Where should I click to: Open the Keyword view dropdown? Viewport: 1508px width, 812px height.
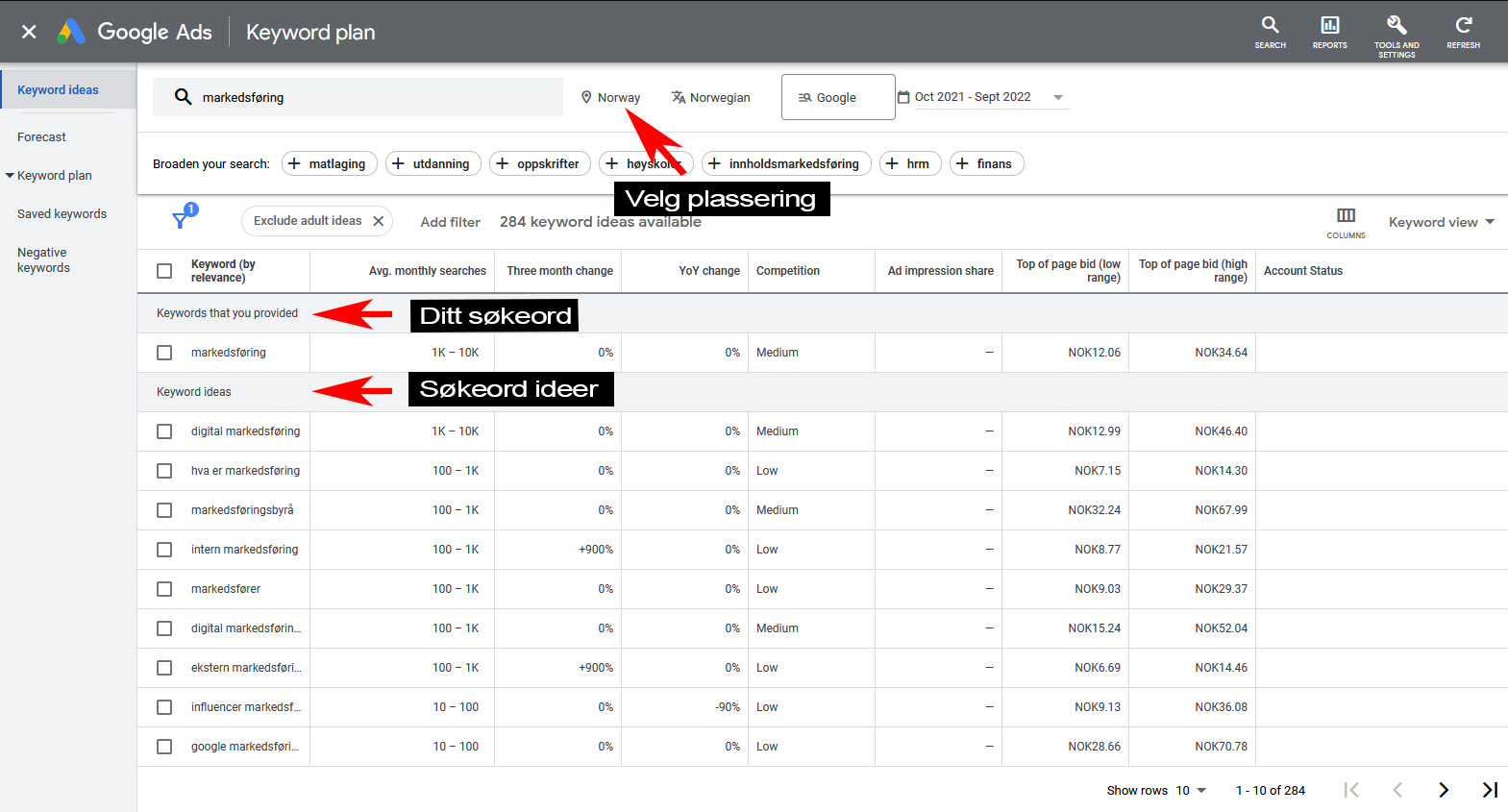coord(1441,222)
